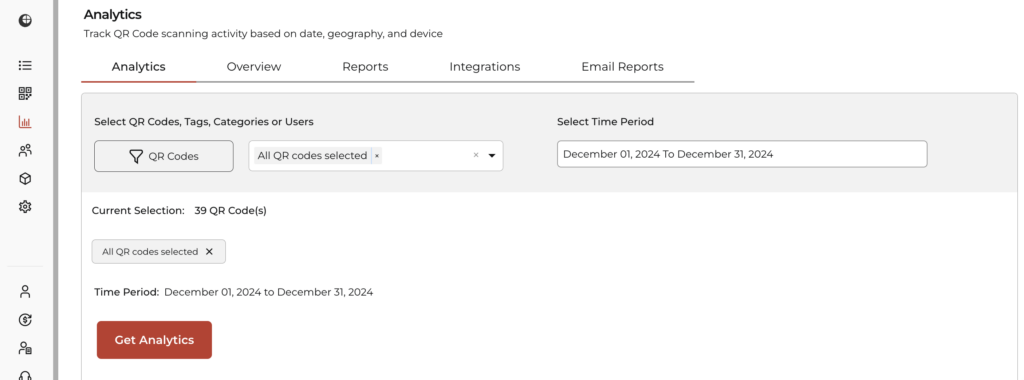Image resolution: width=1024 pixels, height=380 pixels.
Task: Open the QR code sidebar icon
Action: tap(25, 93)
